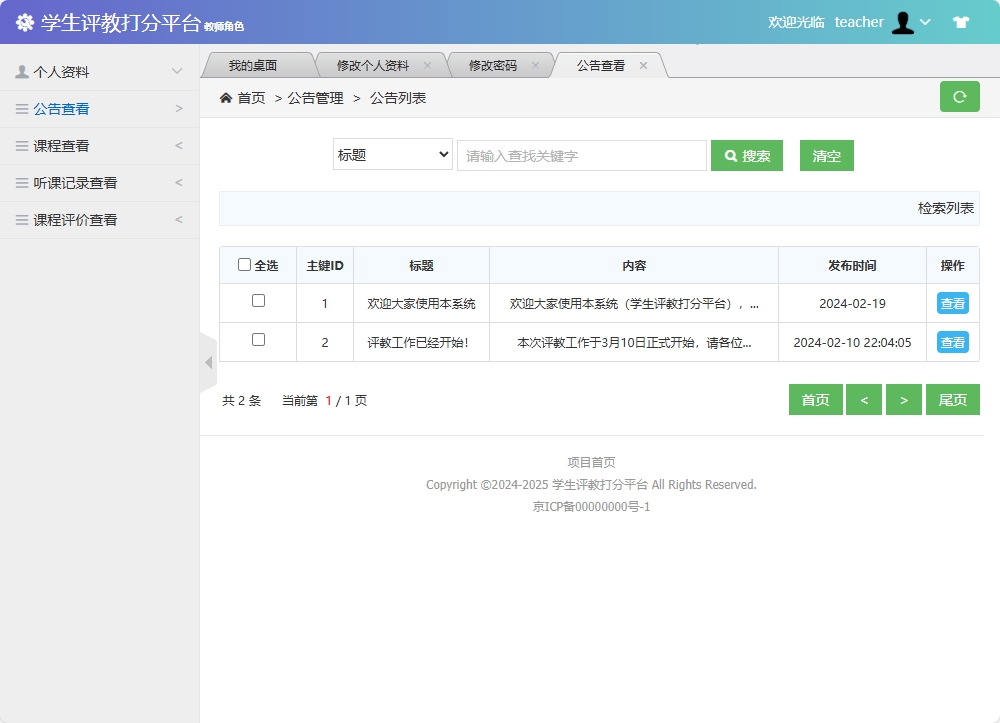1000x723 pixels.
Task: Click the magnifier 搜索 search button
Action: coord(746,155)
